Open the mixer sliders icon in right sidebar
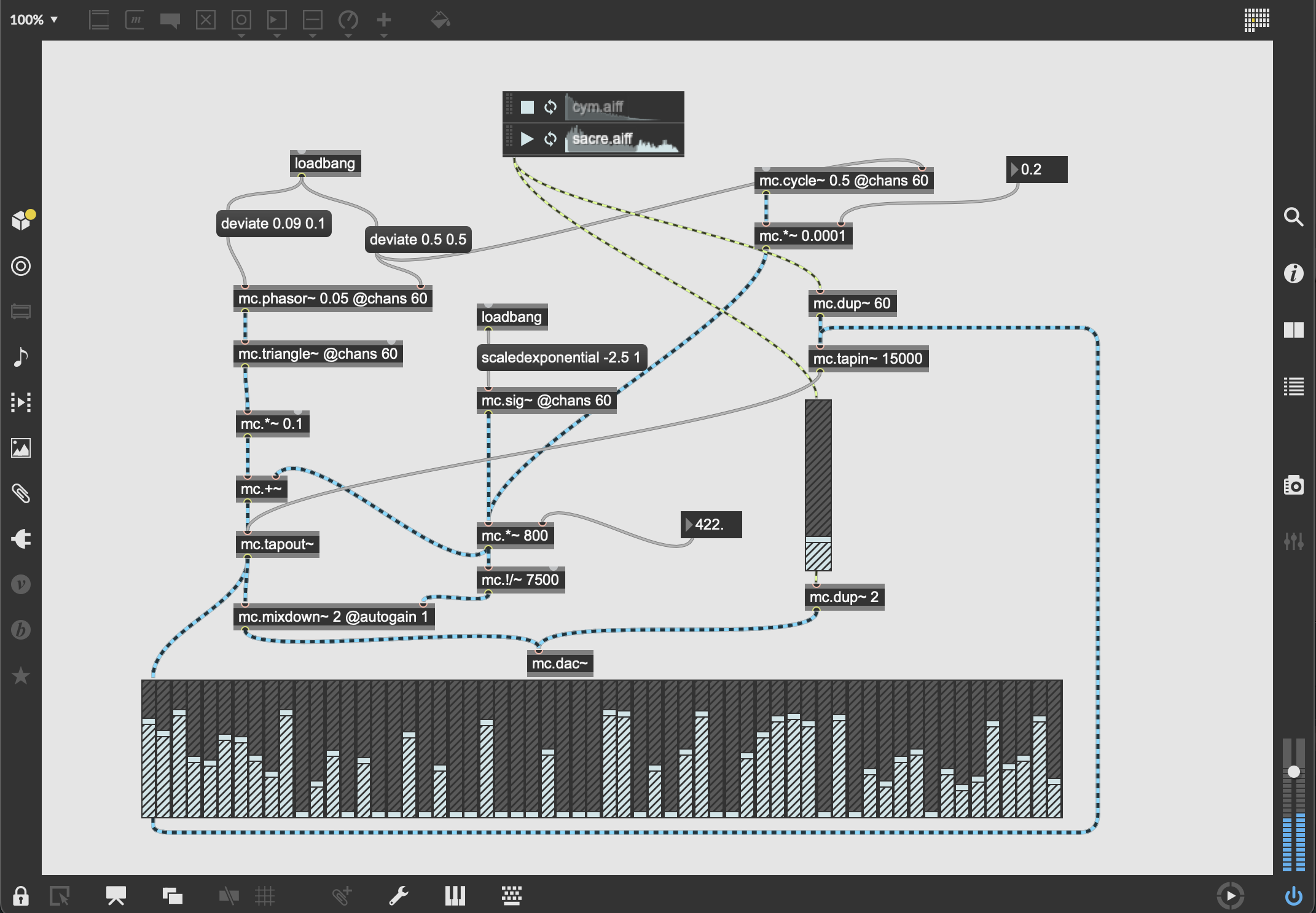The image size is (1316, 913). (x=1294, y=541)
